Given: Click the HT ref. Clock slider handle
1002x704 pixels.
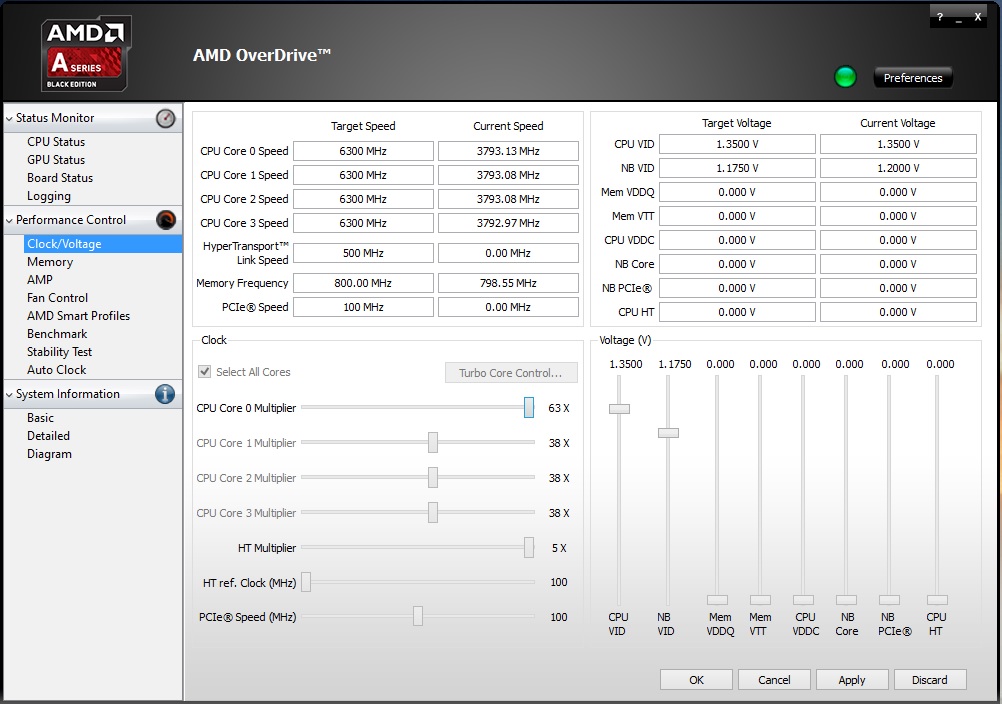Looking at the screenshot, I should [306, 582].
